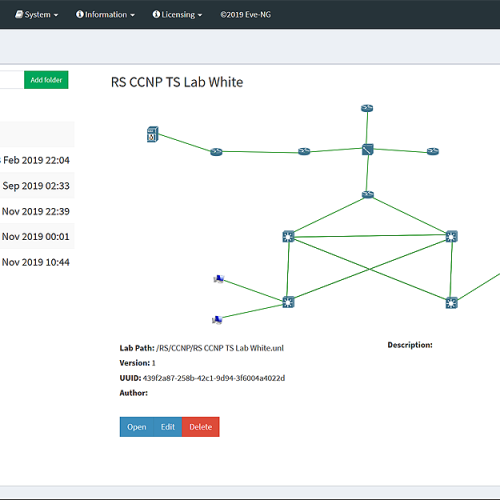500x500 pixels.
Task: Edit the selected lab
Action: [168, 427]
